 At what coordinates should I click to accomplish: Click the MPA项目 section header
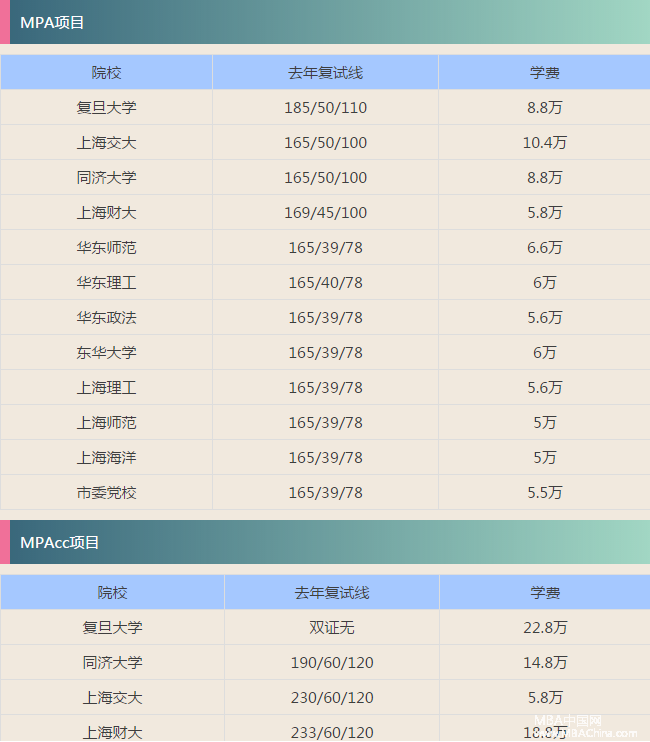pos(52,22)
